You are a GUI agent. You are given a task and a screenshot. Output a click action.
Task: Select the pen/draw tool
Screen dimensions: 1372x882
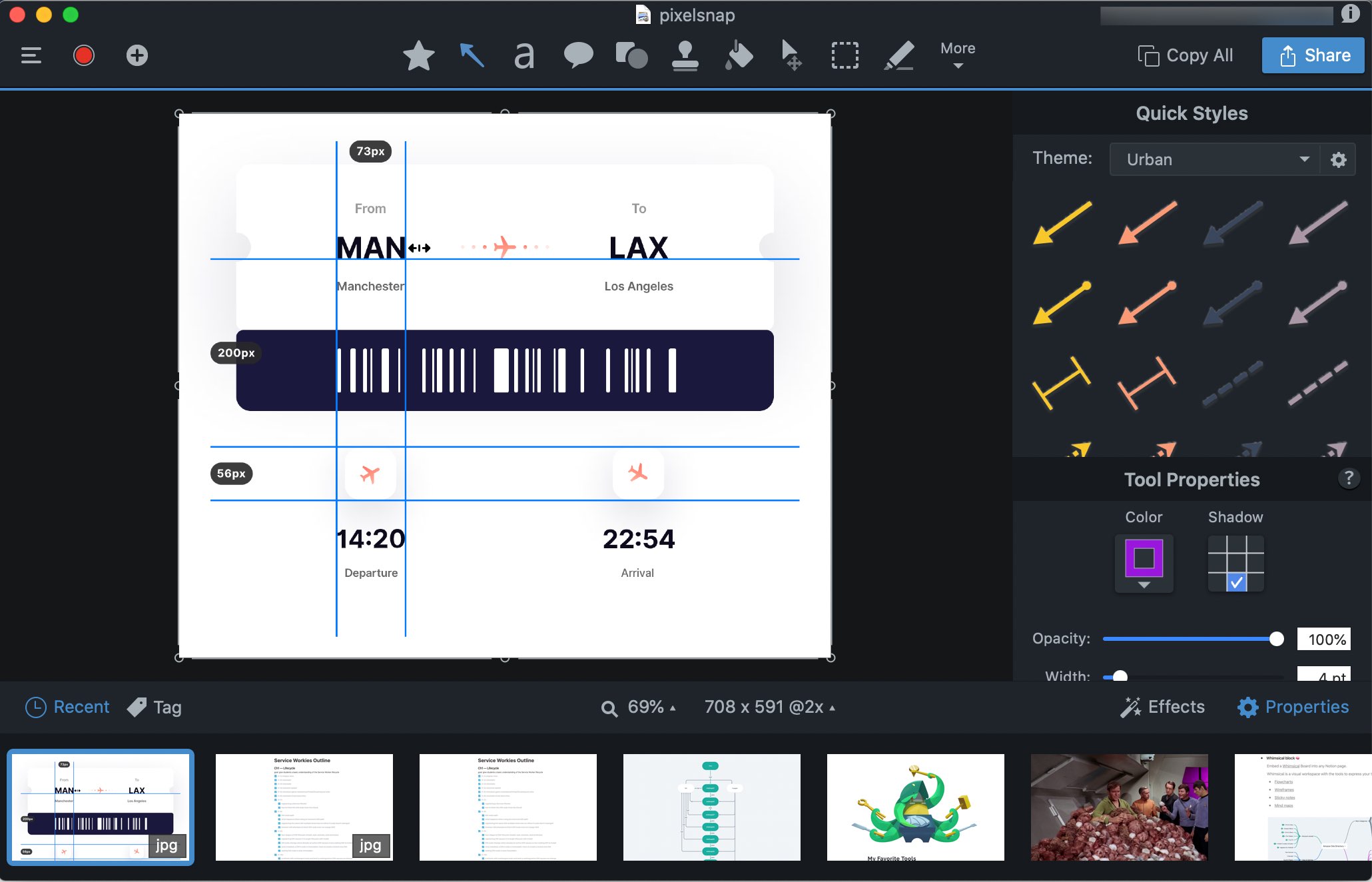898,55
